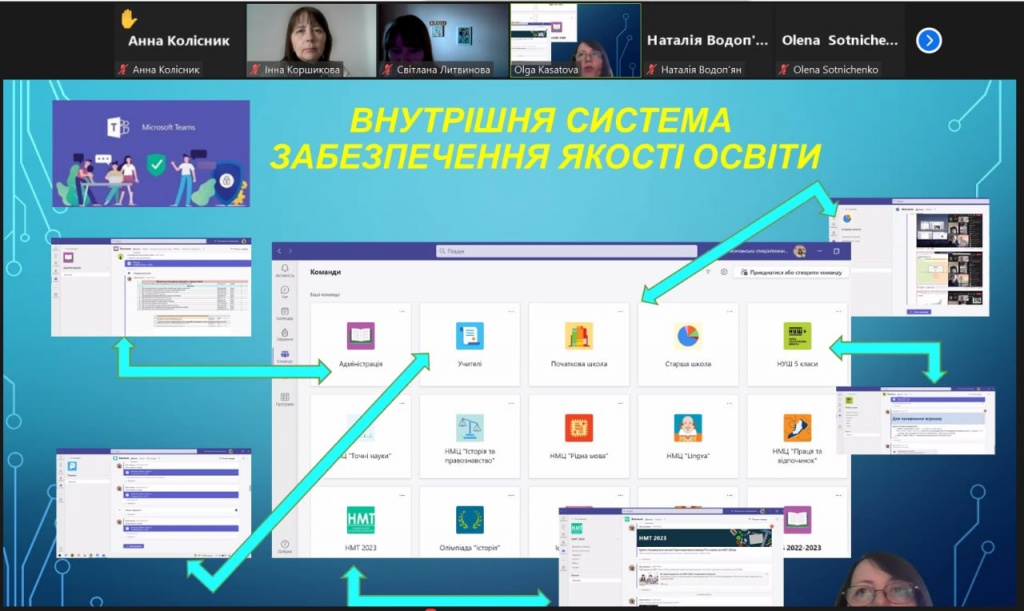Image resolution: width=1024 pixels, height=611 pixels.
Task: Click the Teams settings gear icon
Action: [x=724, y=271]
